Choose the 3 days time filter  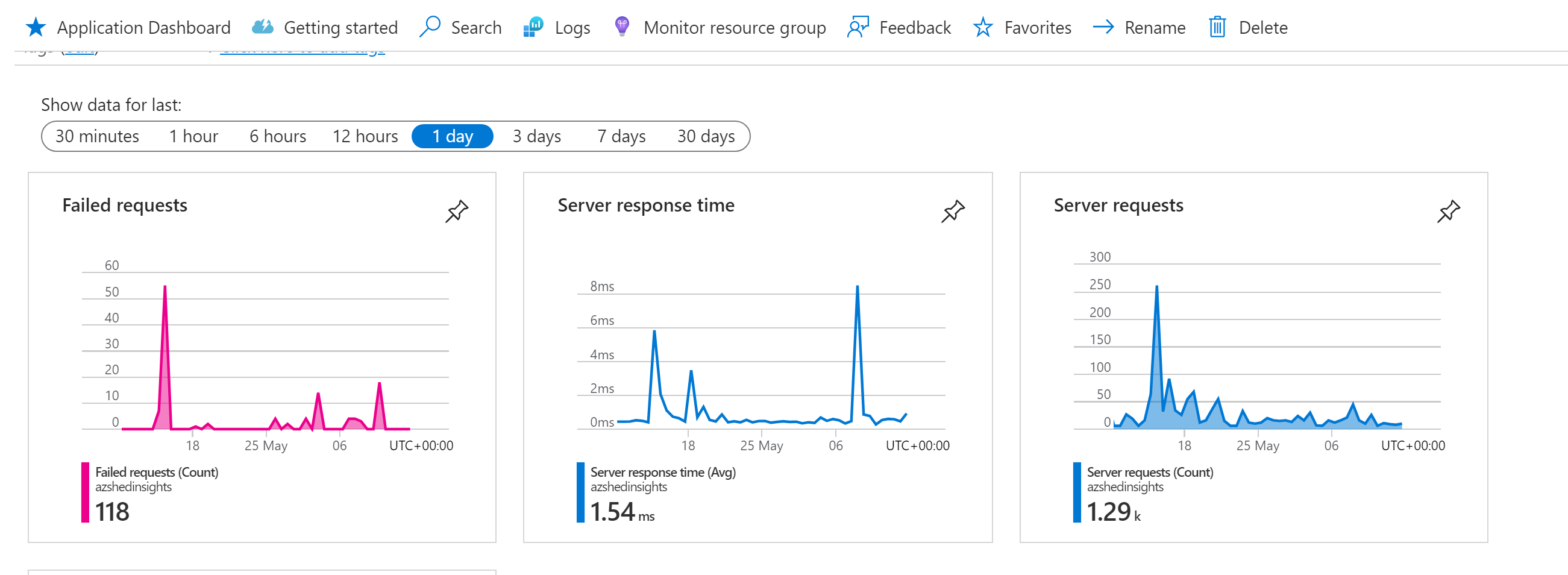pyautogui.click(x=536, y=136)
